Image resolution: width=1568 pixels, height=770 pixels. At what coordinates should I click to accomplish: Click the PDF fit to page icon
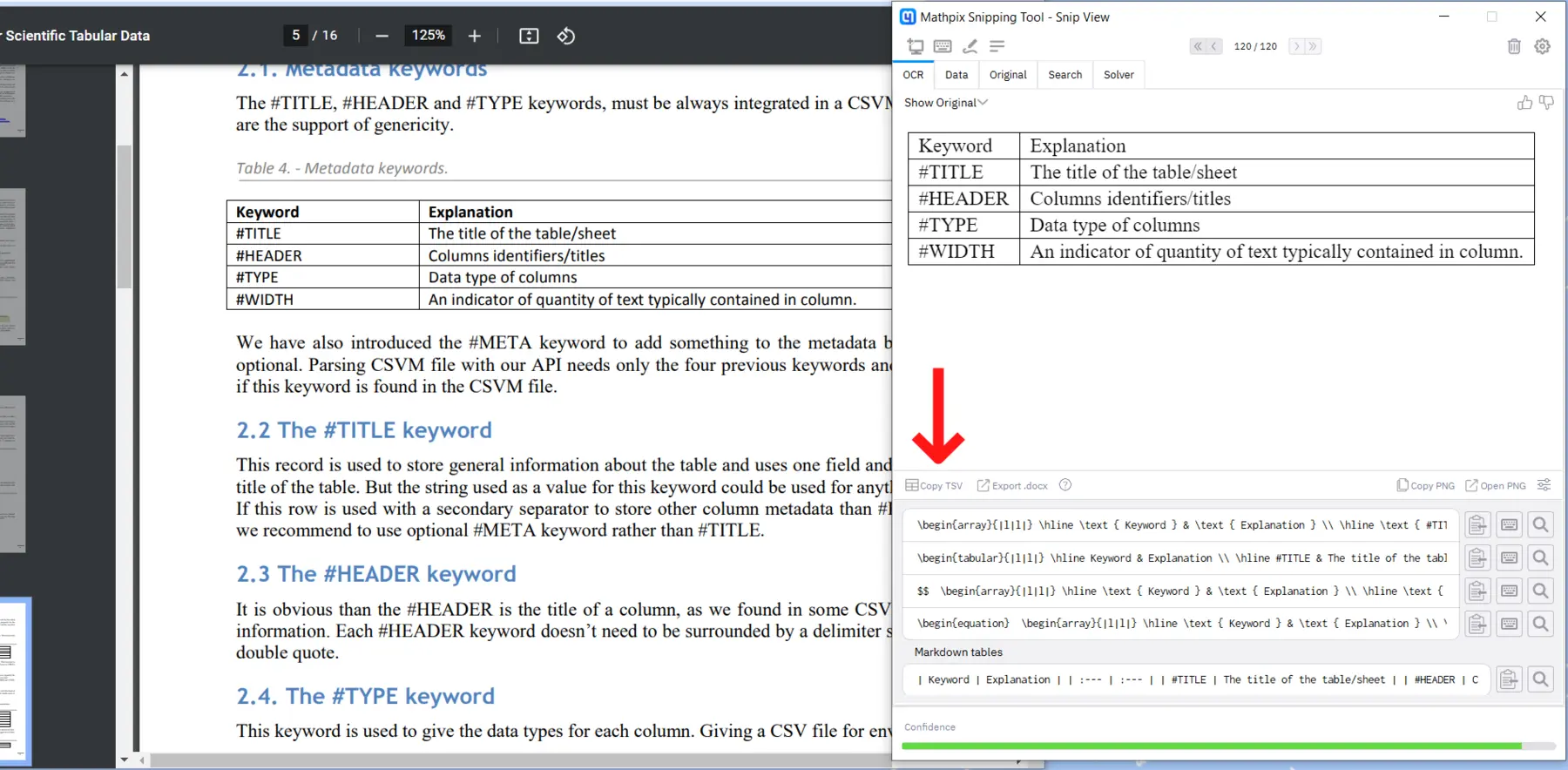pyautogui.click(x=529, y=36)
